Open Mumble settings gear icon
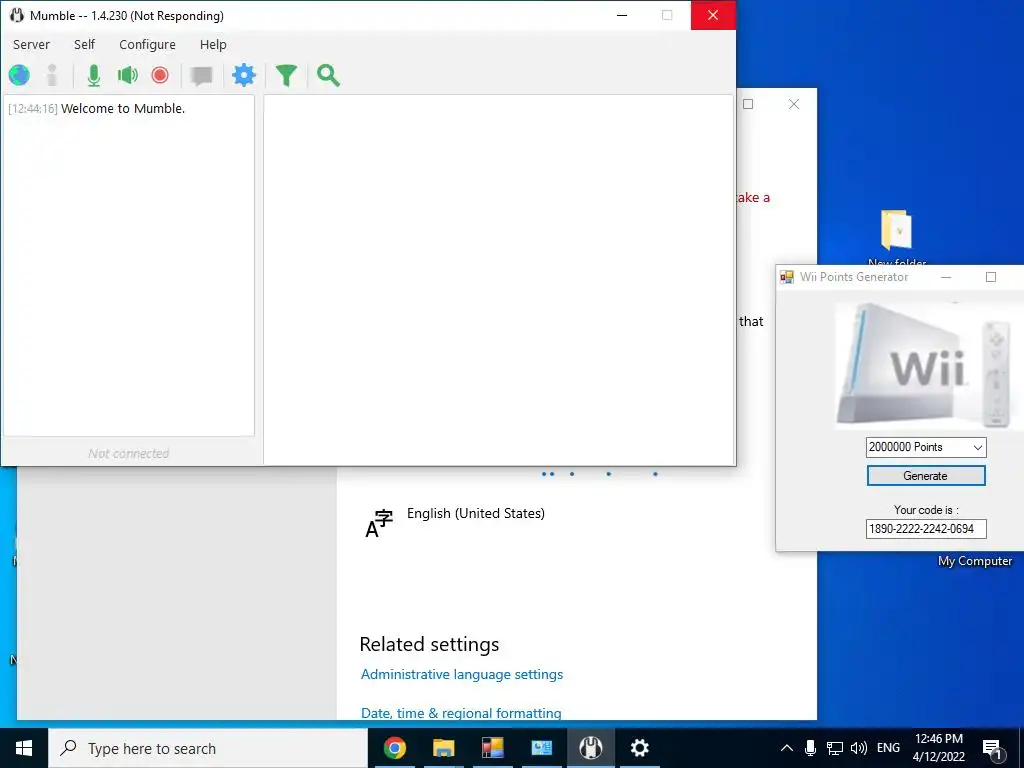The image size is (1024, 768). click(244, 76)
